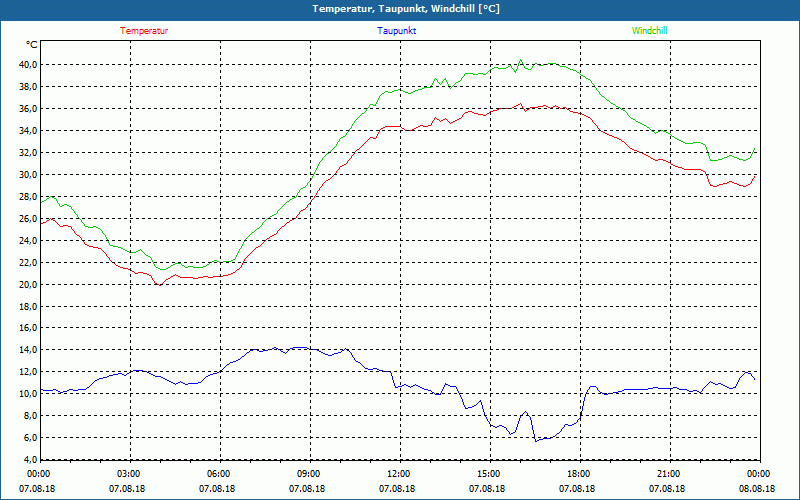Click the 07.08.18 date under 21:00
Image resolution: width=800 pixels, height=500 pixels.
click(x=667, y=489)
